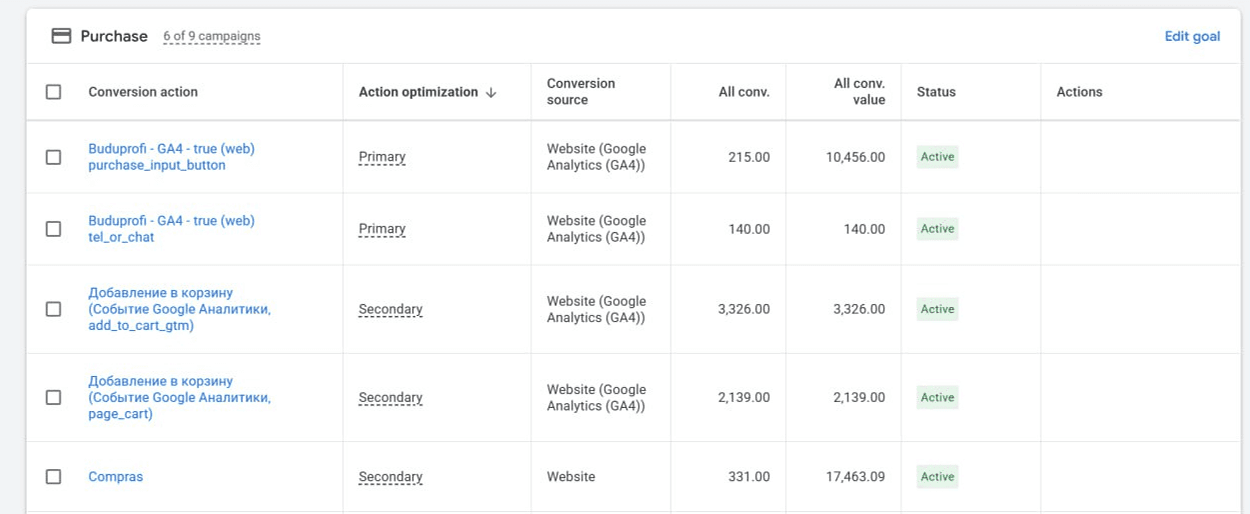The height and width of the screenshot is (514, 1250).
Task: Open the add_to_cart_gtm conversion action link
Action: coord(179,309)
